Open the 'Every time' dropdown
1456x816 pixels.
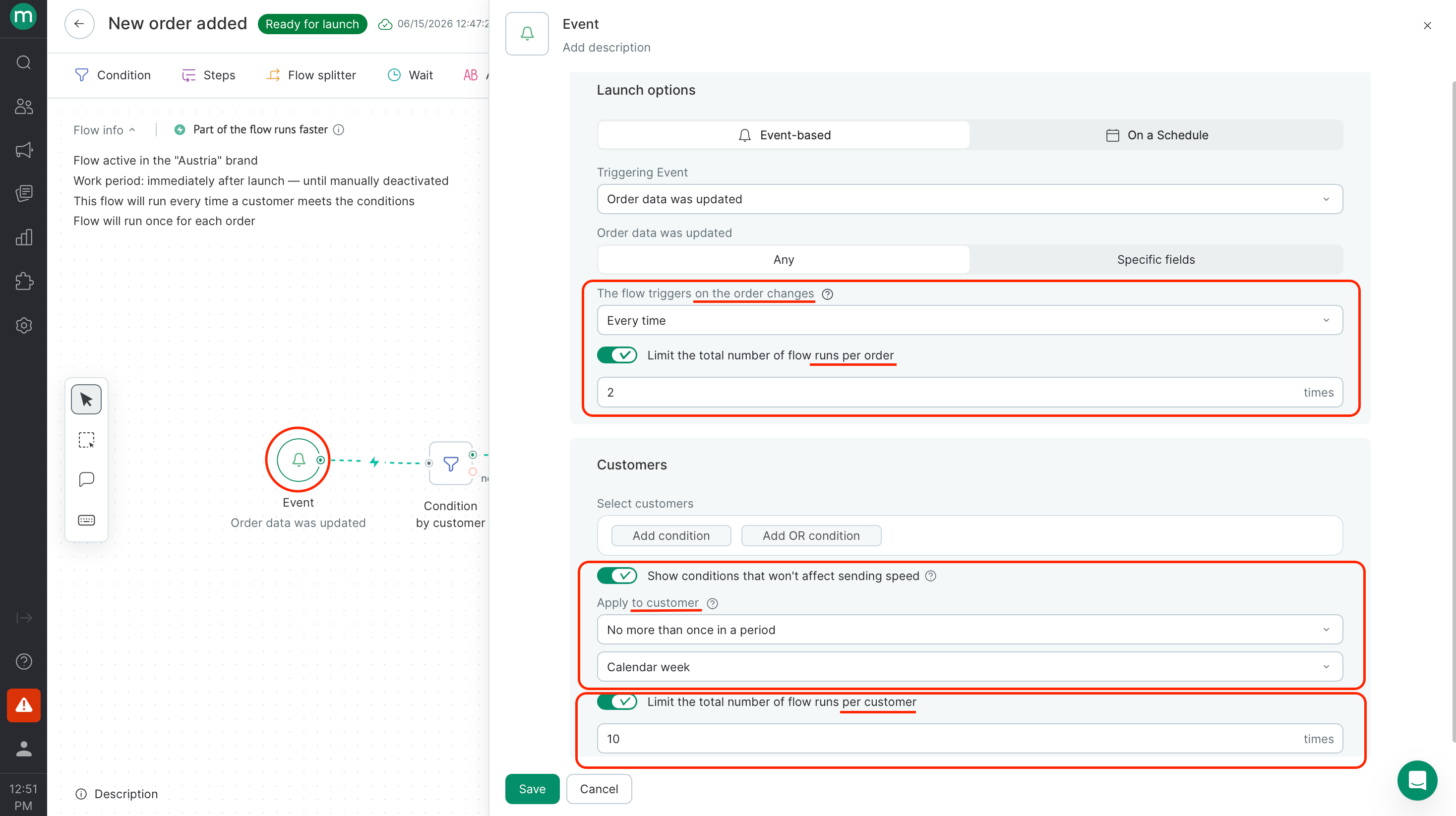[x=970, y=320]
